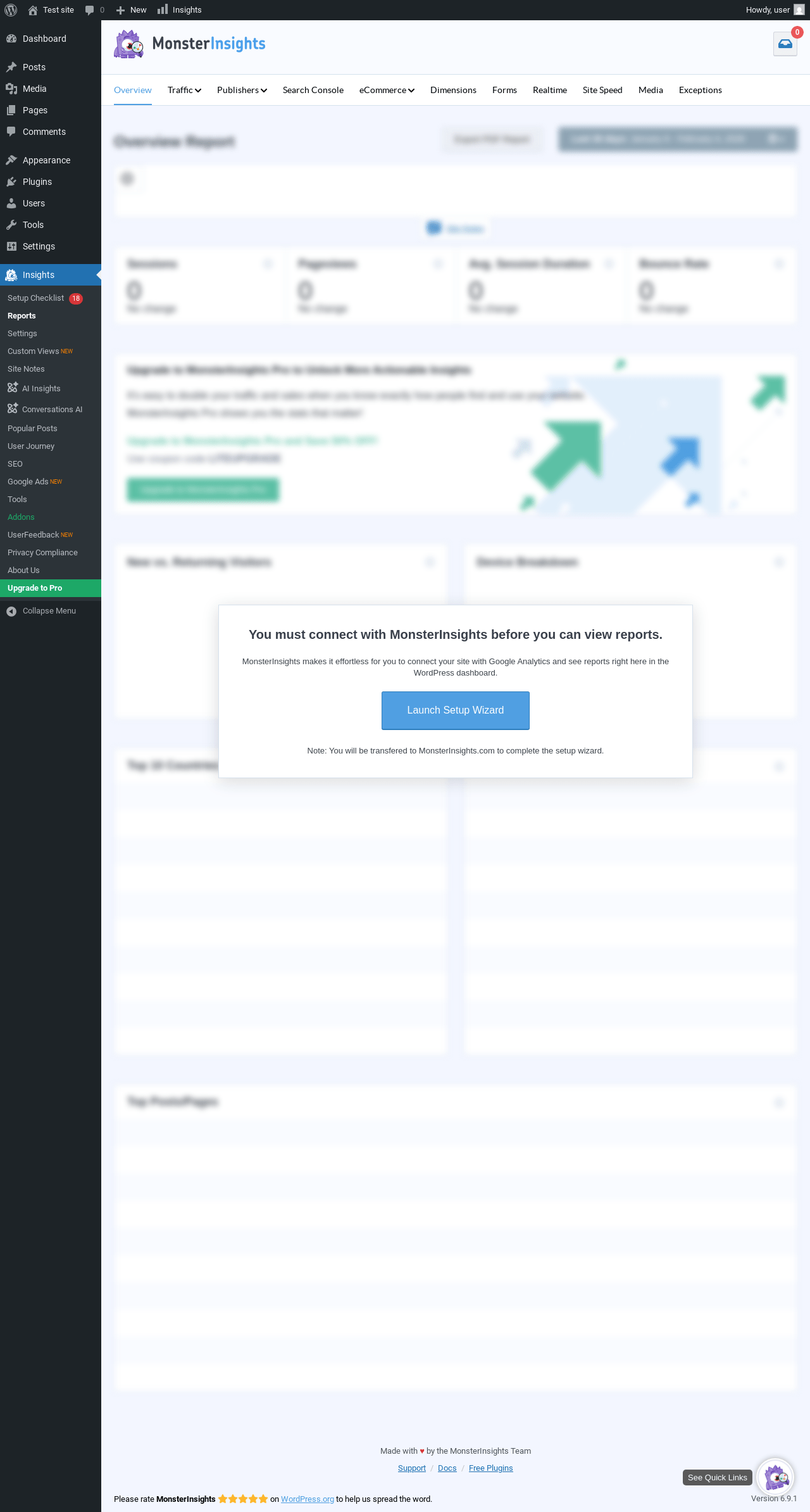Open the Media report tab

[x=651, y=90]
